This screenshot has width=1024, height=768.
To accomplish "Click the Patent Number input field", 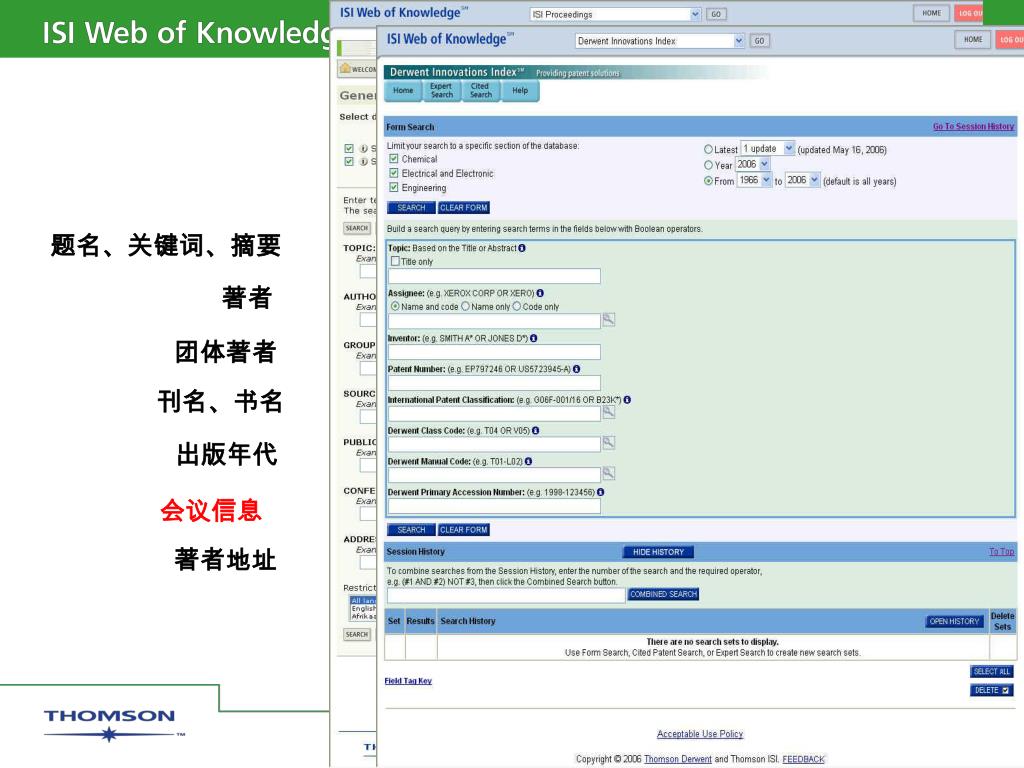I will [x=494, y=383].
